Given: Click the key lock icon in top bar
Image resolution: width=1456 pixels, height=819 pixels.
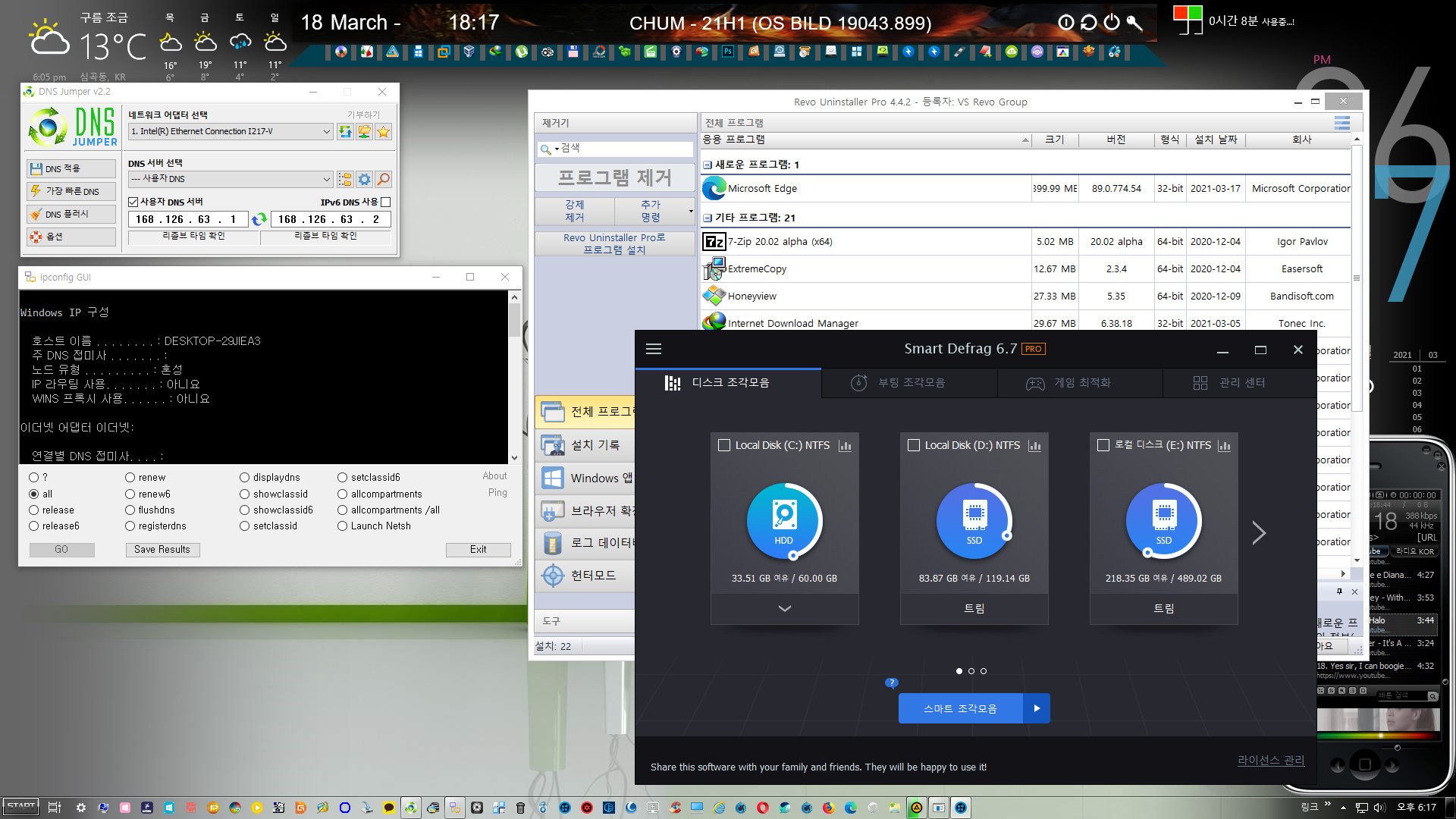Looking at the screenshot, I should [x=1134, y=22].
